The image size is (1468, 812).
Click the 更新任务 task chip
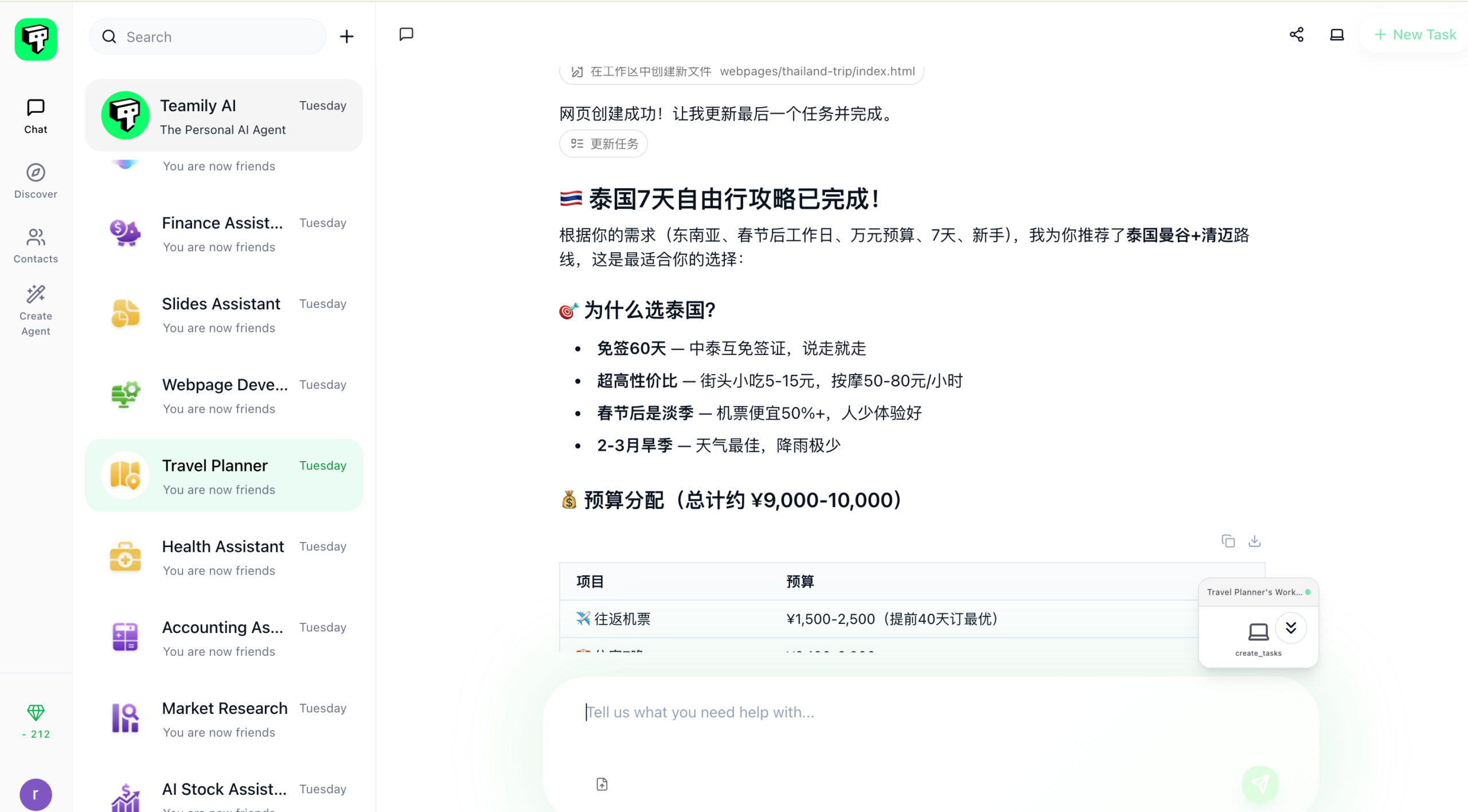pyautogui.click(x=603, y=143)
